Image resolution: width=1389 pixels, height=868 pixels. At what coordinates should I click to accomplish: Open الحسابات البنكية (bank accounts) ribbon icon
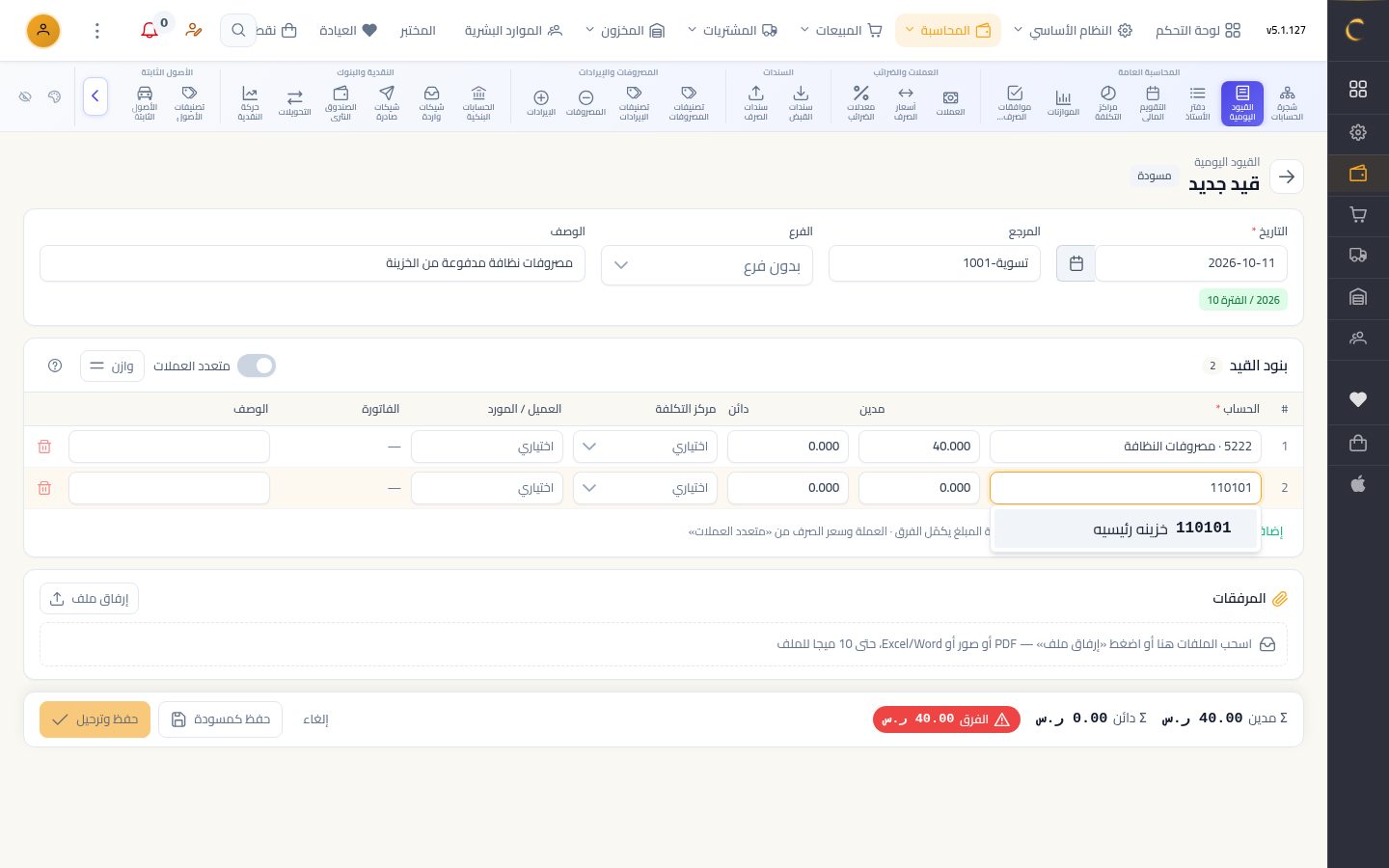[478, 103]
